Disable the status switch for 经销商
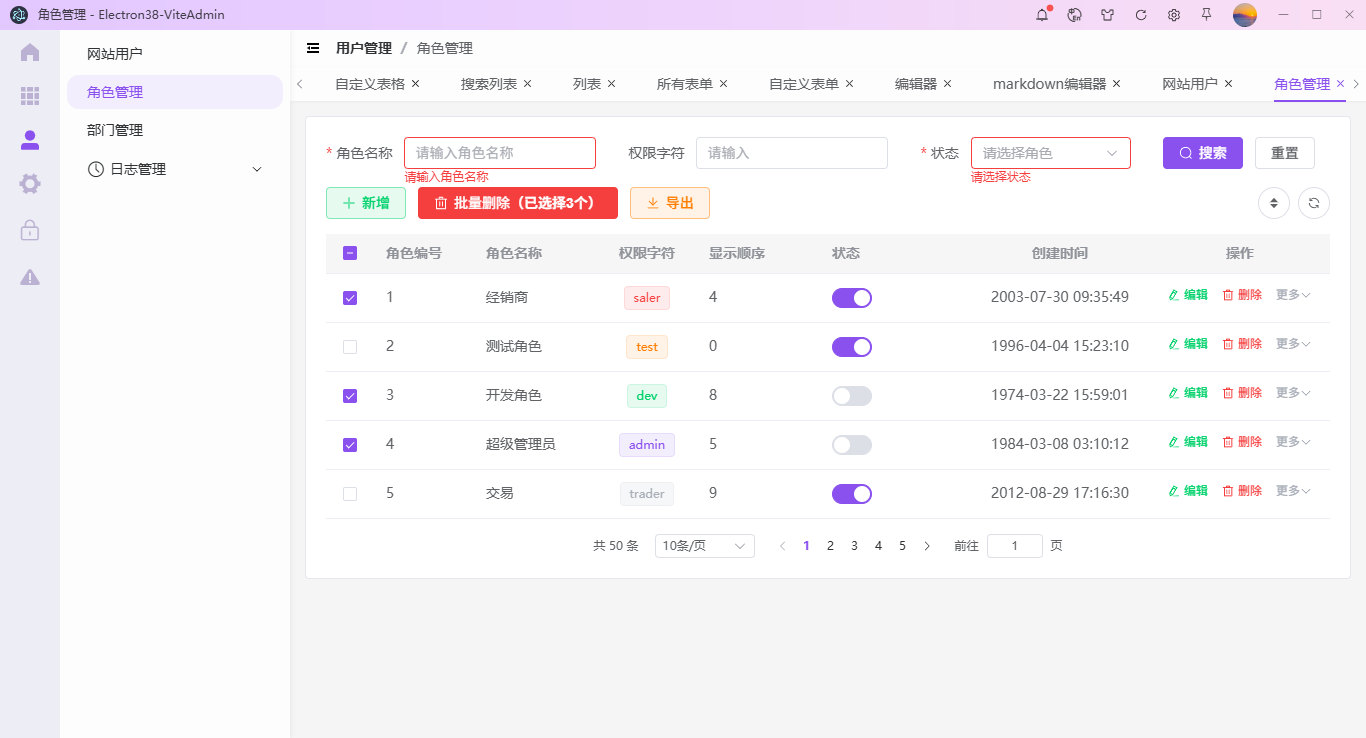Screen dimensions: 1366x738 point(851,297)
